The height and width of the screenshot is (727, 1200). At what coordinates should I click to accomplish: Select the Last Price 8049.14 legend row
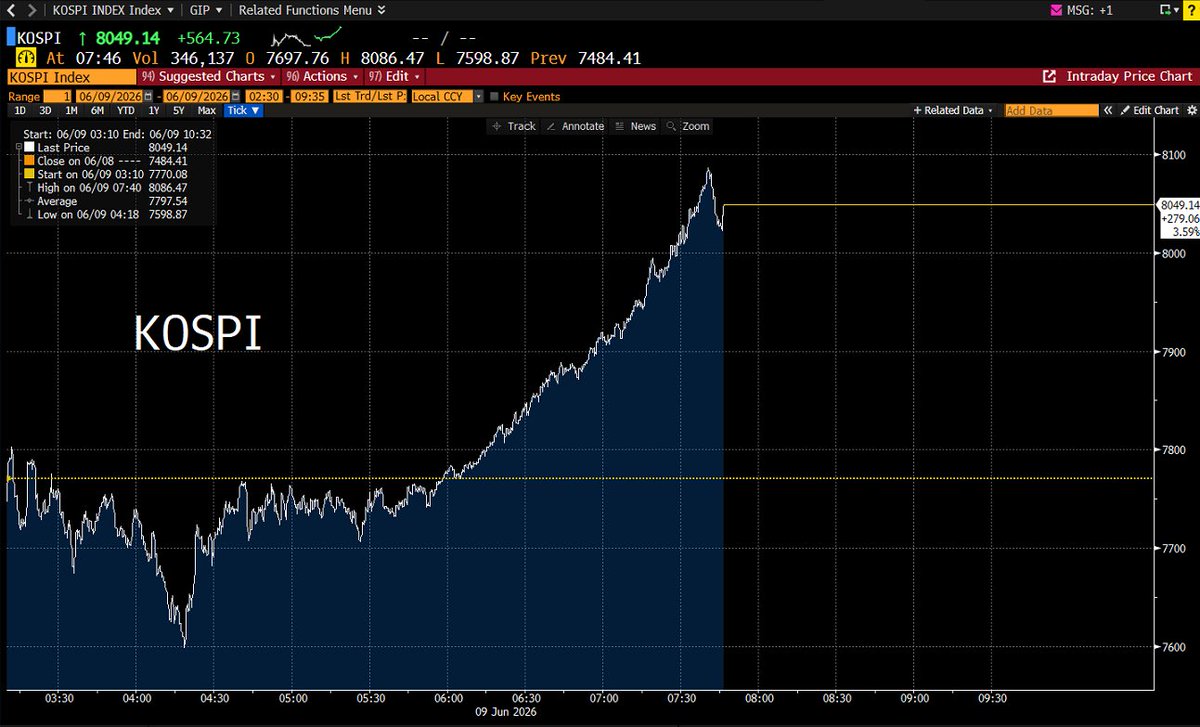click(113, 147)
